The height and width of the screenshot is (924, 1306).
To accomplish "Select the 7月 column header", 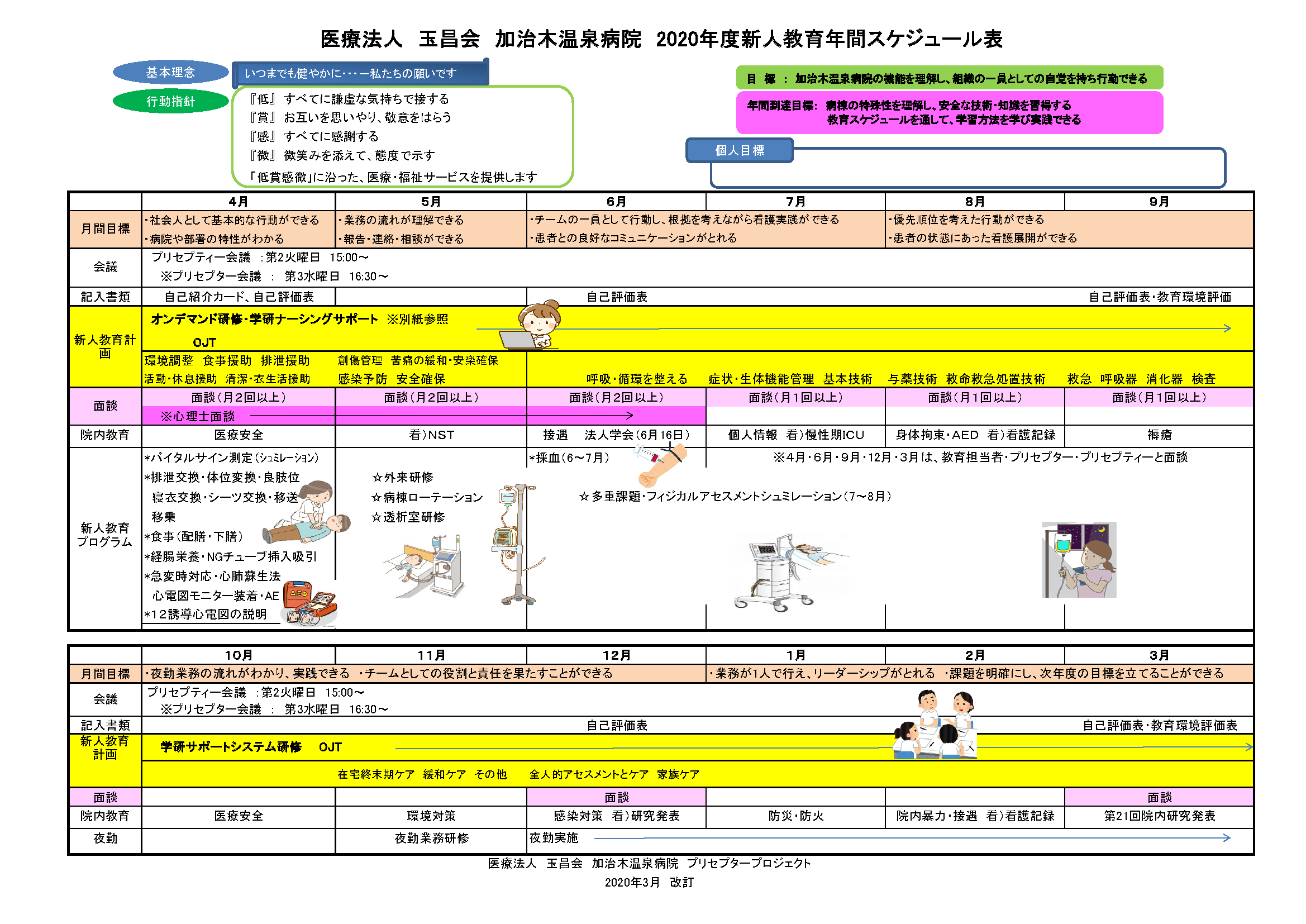I will (796, 202).
